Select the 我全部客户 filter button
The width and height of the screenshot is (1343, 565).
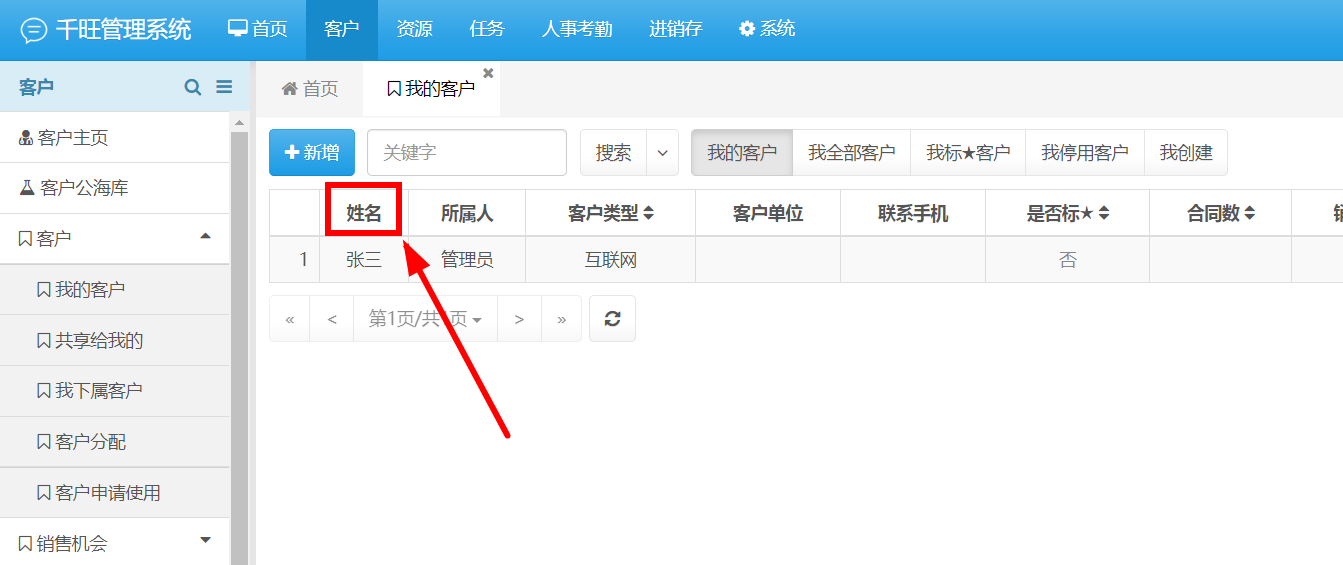pyautogui.click(x=851, y=152)
